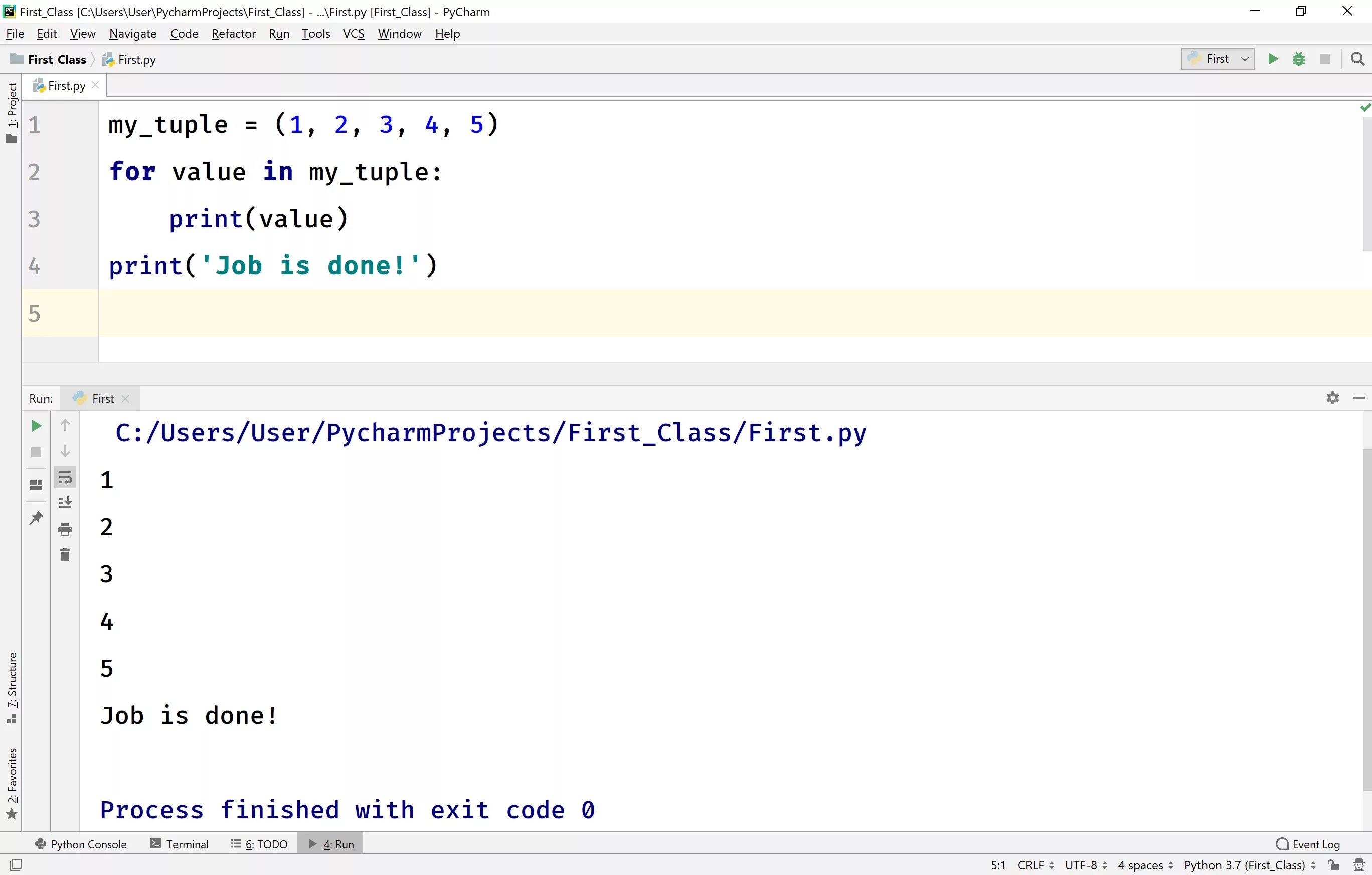Switch to the Terminal tab

point(180,844)
